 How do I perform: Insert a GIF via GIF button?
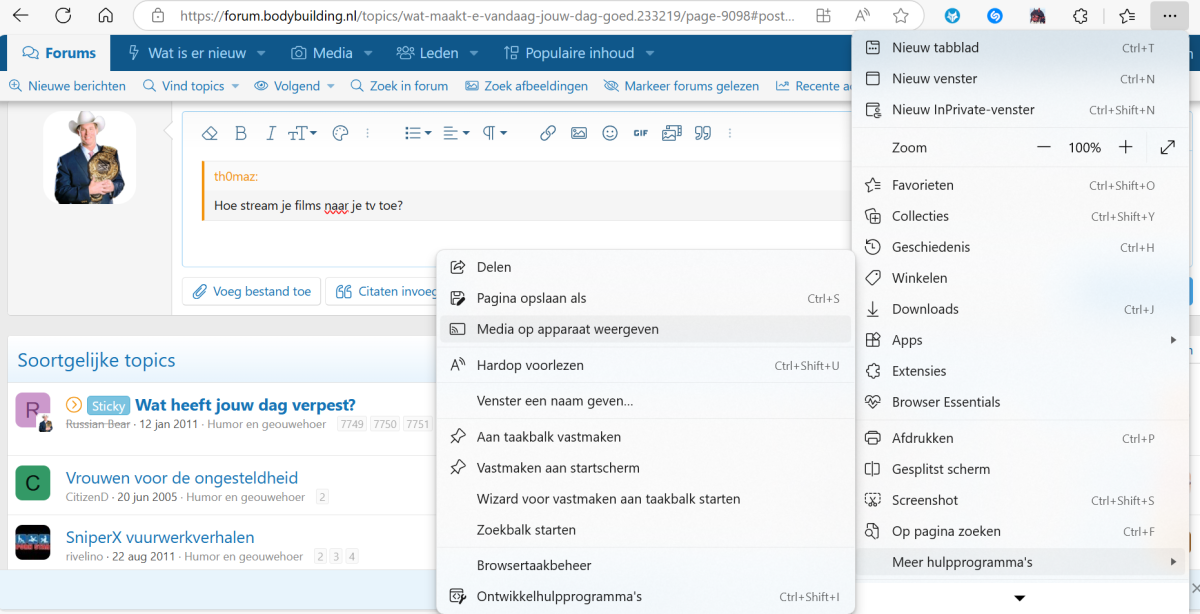(x=640, y=133)
